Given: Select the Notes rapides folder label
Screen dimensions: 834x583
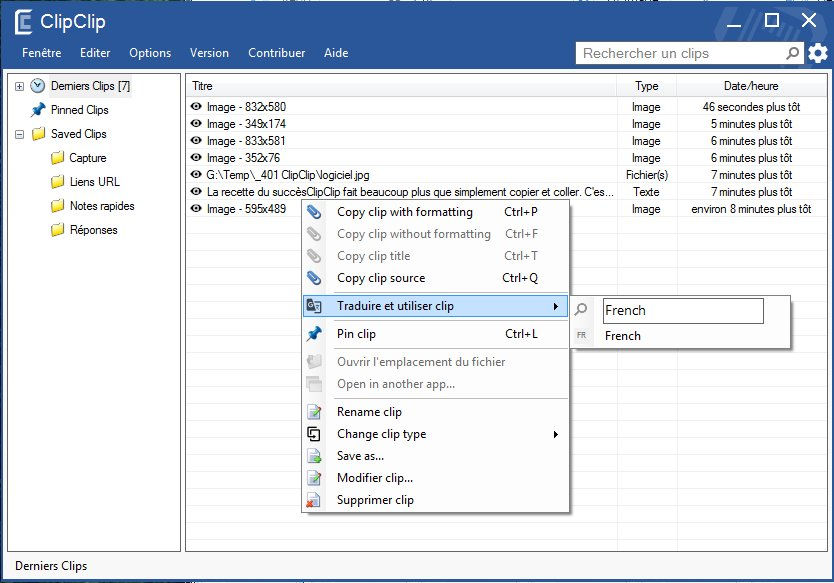Looking at the screenshot, I should (x=102, y=206).
